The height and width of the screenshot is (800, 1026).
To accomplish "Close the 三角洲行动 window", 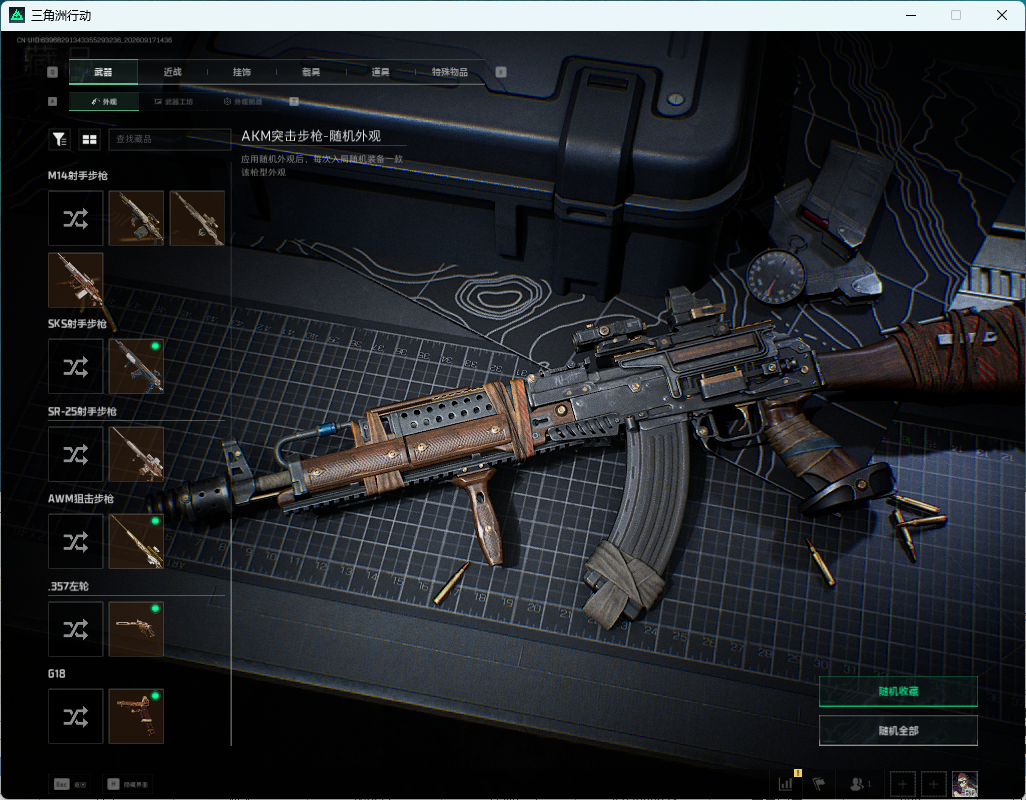I will click(x=1002, y=15).
